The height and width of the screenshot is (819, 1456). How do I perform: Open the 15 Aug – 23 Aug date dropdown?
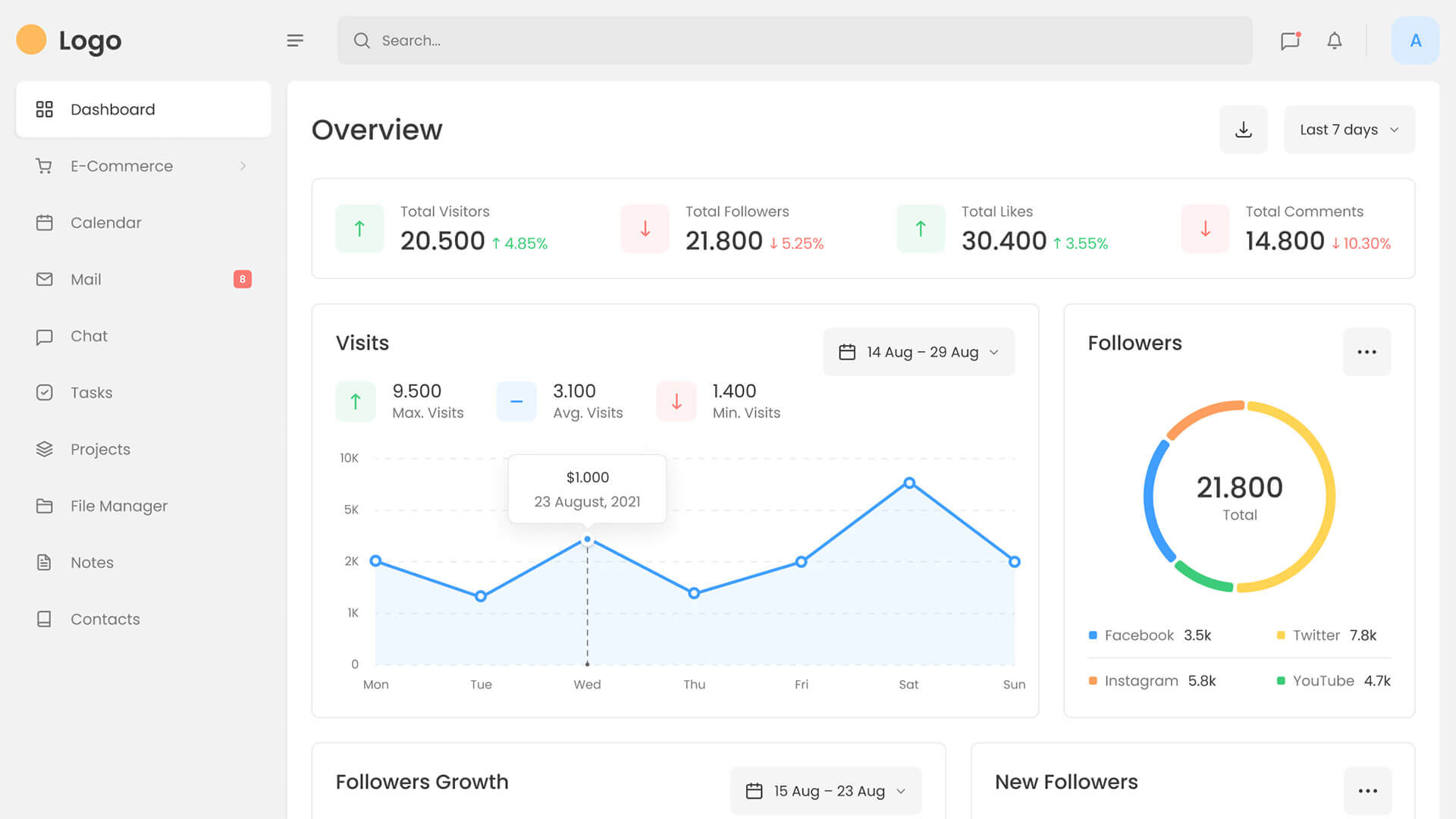point(826,791)
